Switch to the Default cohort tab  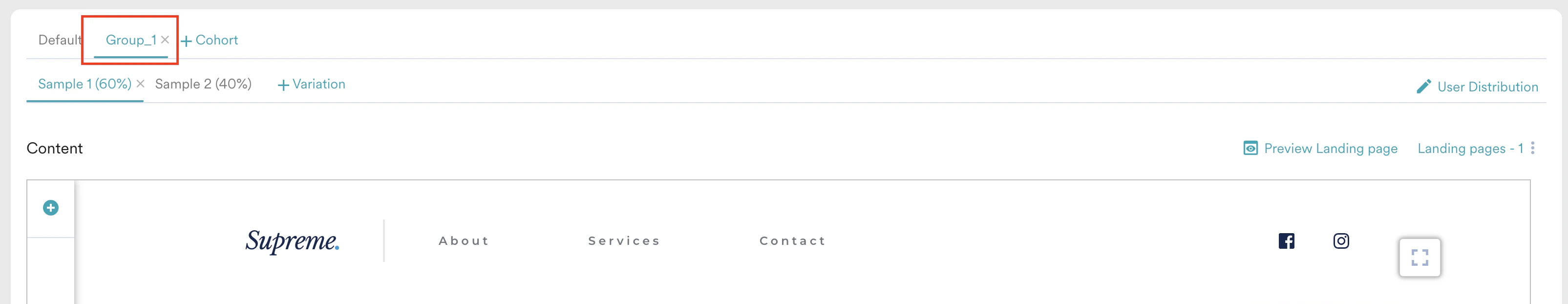(x=59, y=40)
